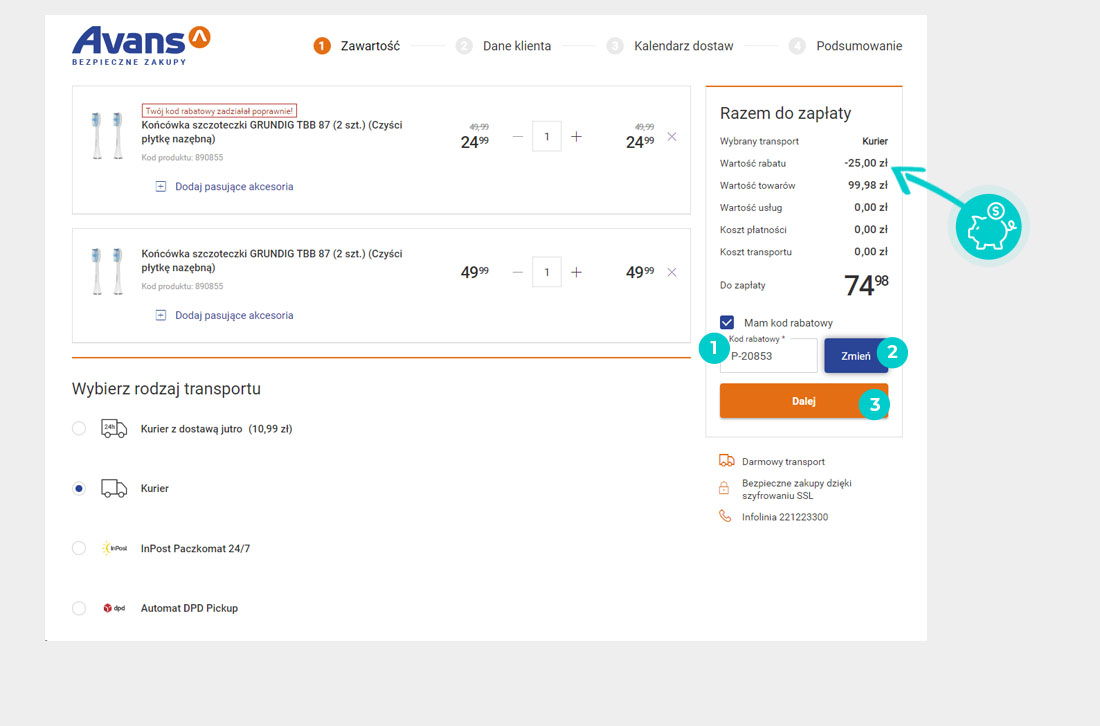
Task: Click the 'Razem do zapłaty' heading
Action: [786, 113]
